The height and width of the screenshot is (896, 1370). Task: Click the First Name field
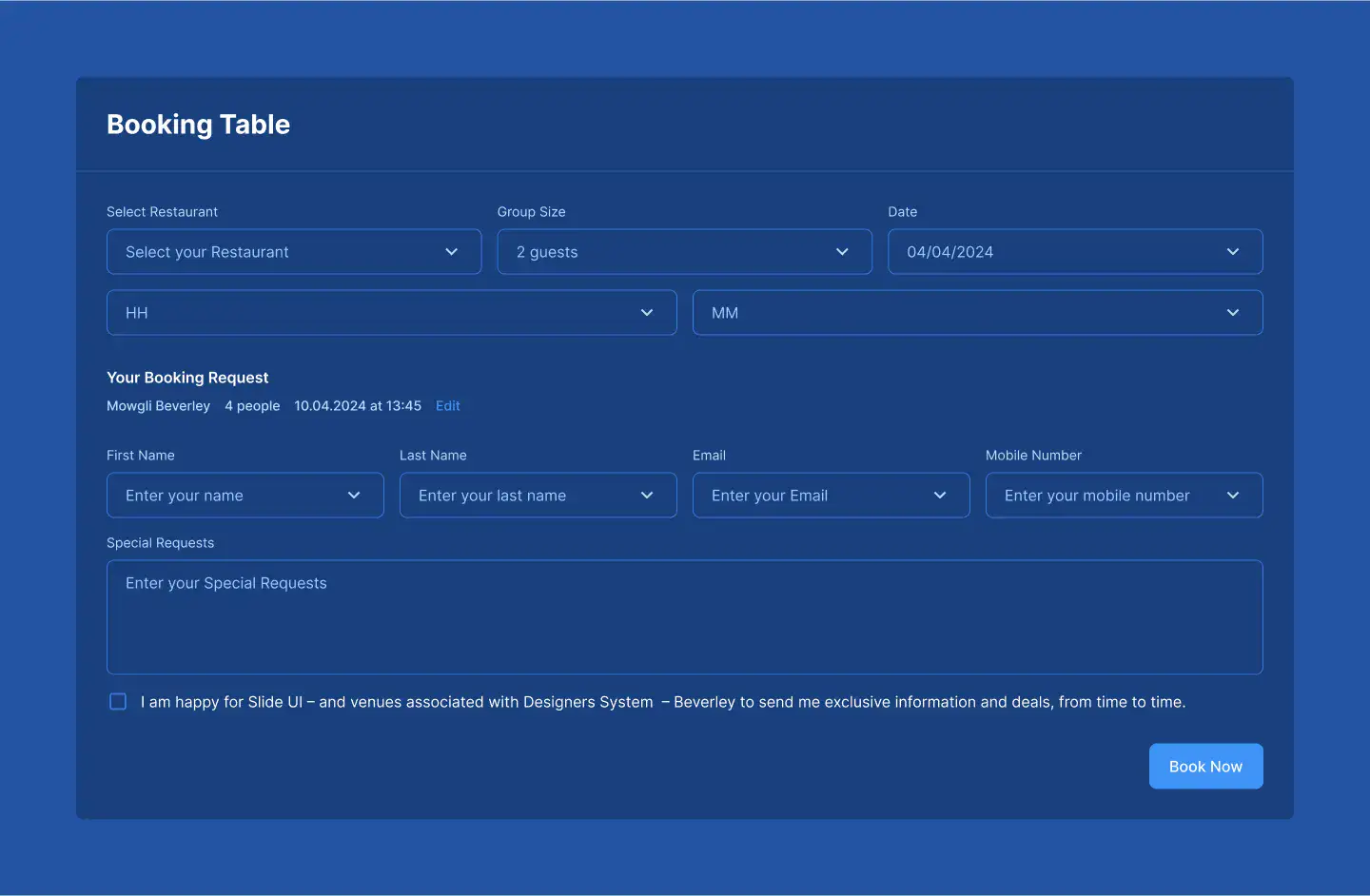coord(245,496)
